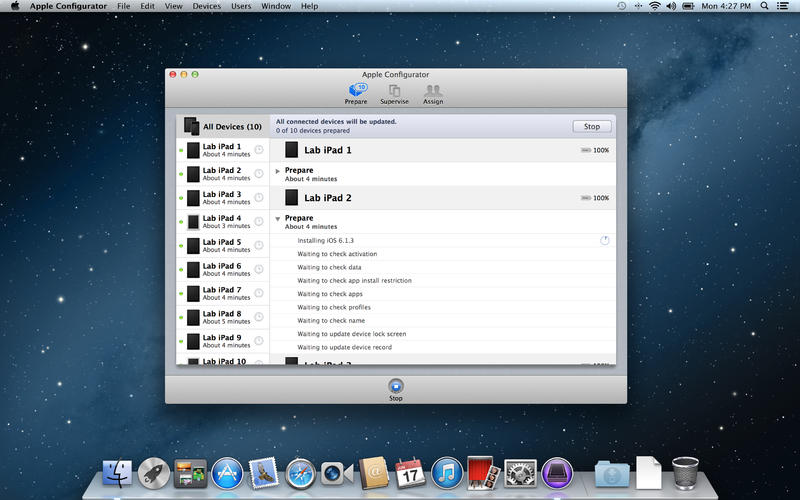Click the Wi-Fi status icon

pyautogui.click(x=654, y=6)
